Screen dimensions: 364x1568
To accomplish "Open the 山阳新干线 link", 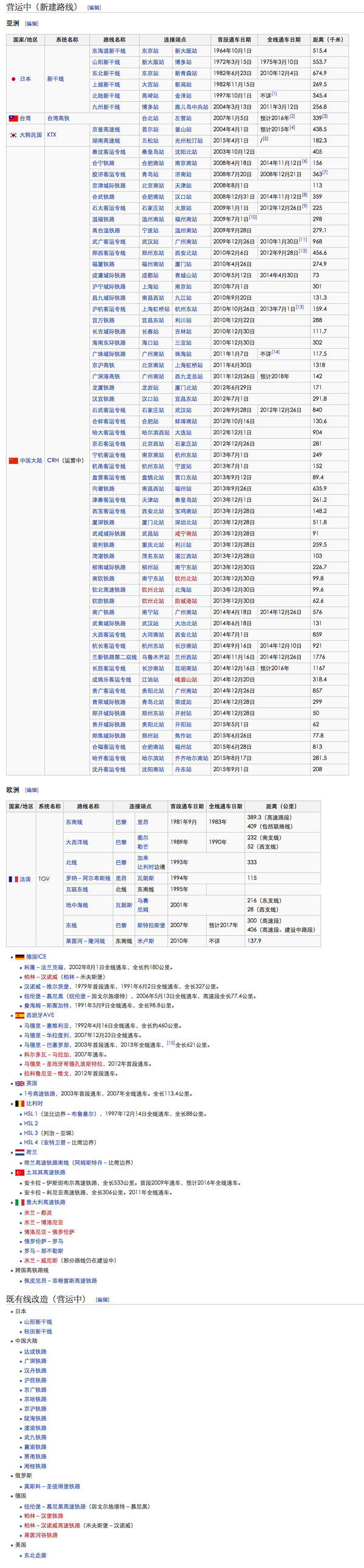I will pyautogui.click(x=106, y=62).
